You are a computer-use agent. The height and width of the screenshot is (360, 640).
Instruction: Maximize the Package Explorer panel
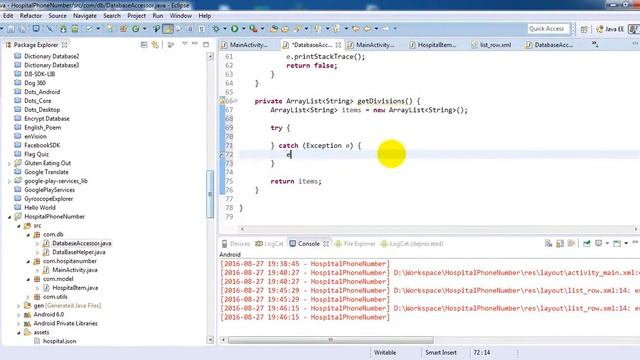(206, 44)
